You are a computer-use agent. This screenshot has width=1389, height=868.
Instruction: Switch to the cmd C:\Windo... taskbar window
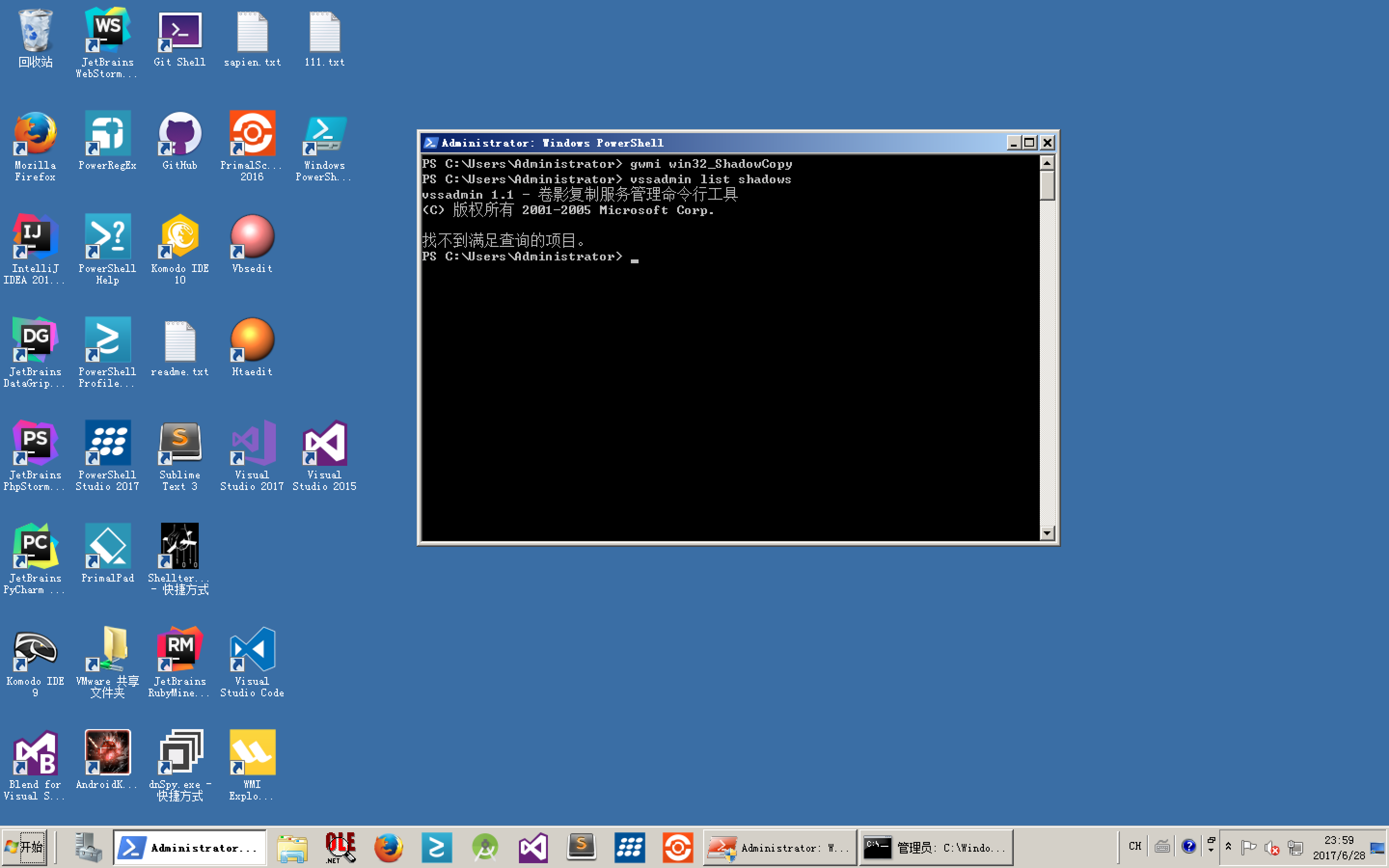click(x=936, y=847)
